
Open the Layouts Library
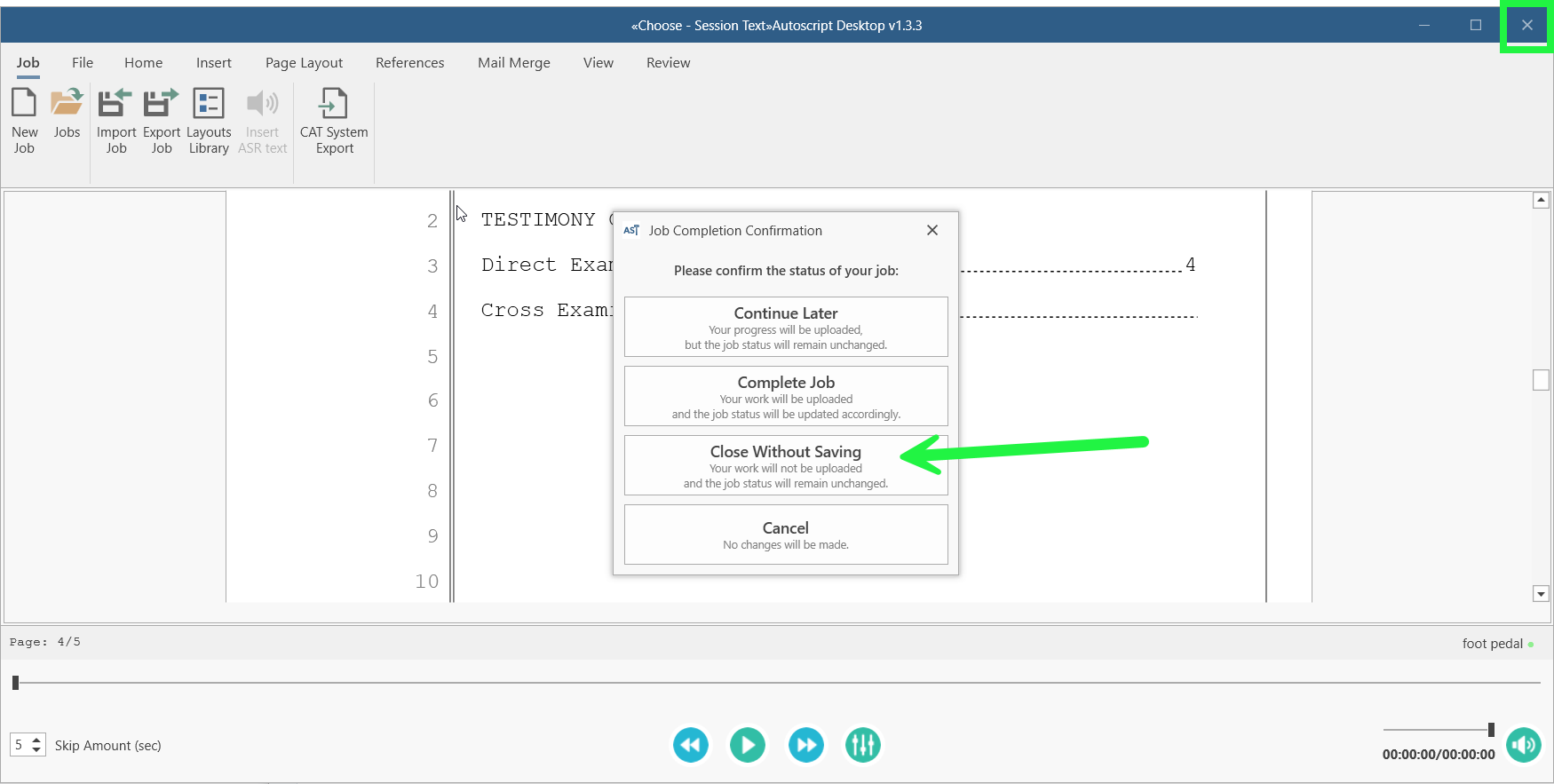(x=209, y=104)
